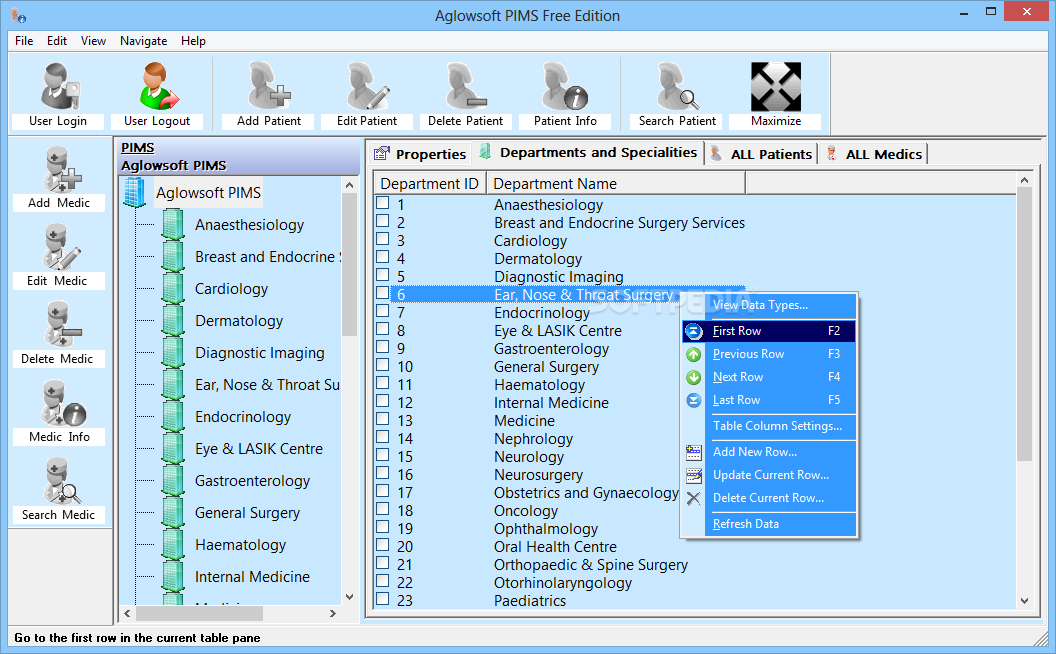The image size is (1056, 654).
Task: Open the Add Patient tool
Action: tap(269, 86)
